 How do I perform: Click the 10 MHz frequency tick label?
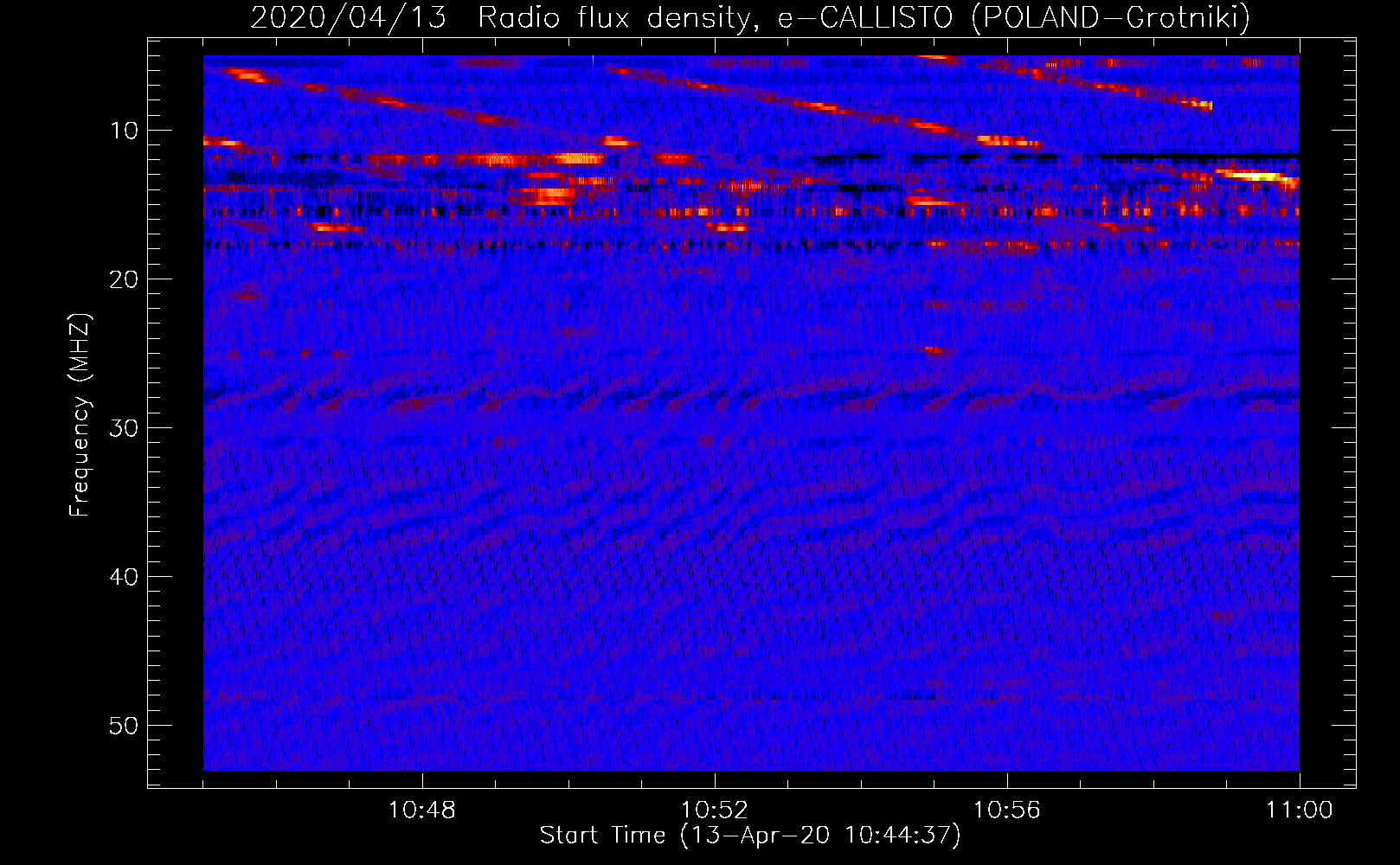tap(125, 131)
